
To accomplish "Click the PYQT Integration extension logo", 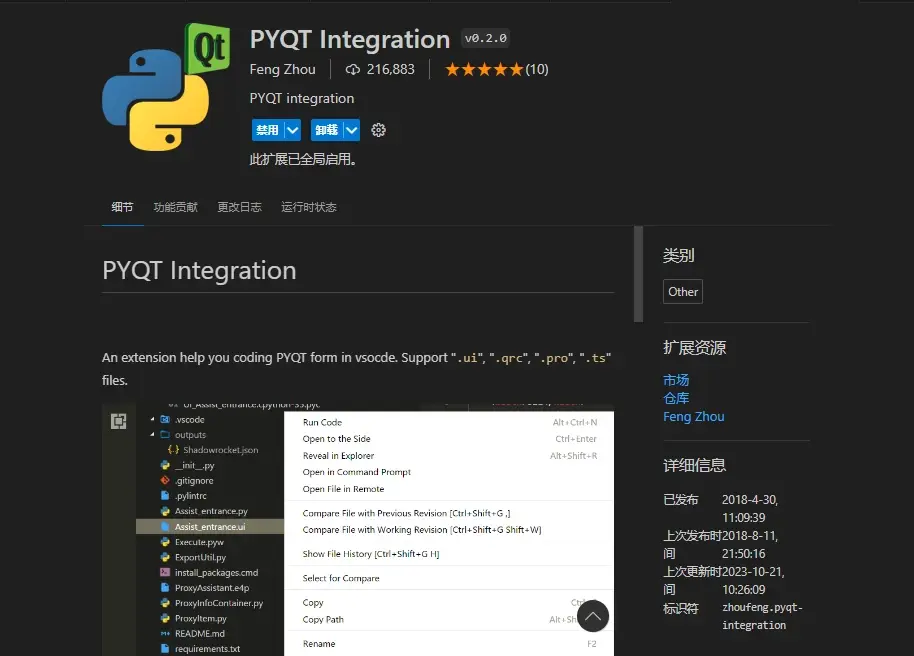I will click(x=166, y=86).
